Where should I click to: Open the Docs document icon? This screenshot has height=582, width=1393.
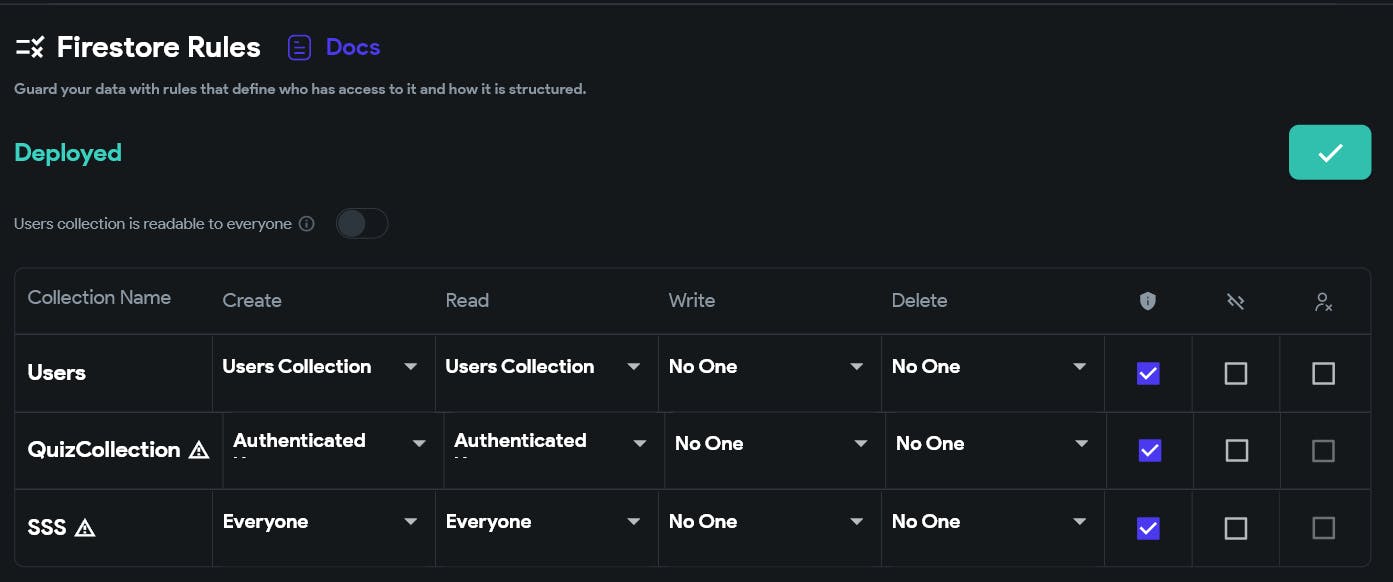tap(299, 47)
